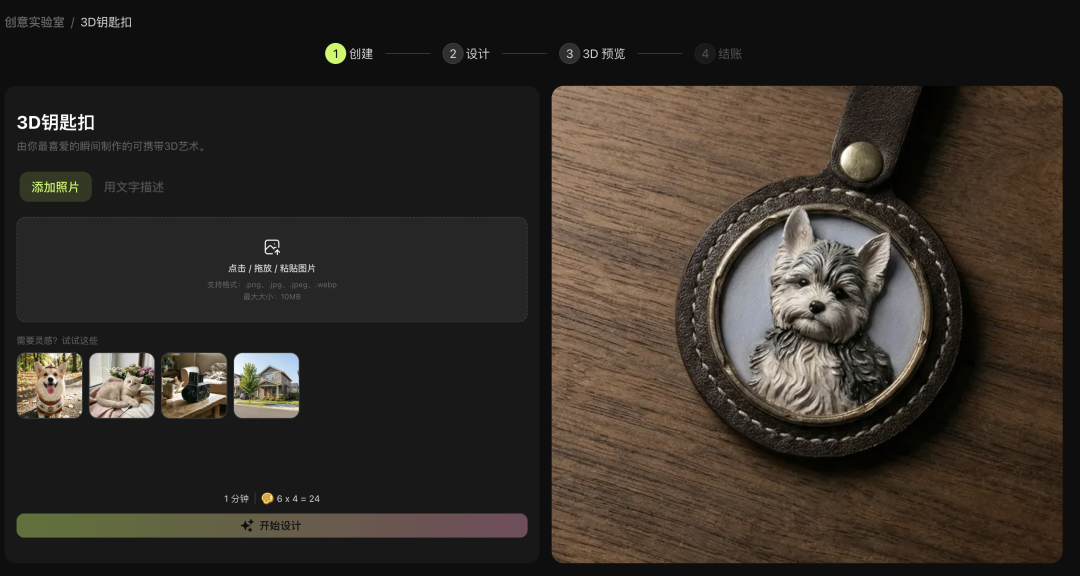Click the 设计 step label
Viewport: 1080px width, 576px height.
477,54
